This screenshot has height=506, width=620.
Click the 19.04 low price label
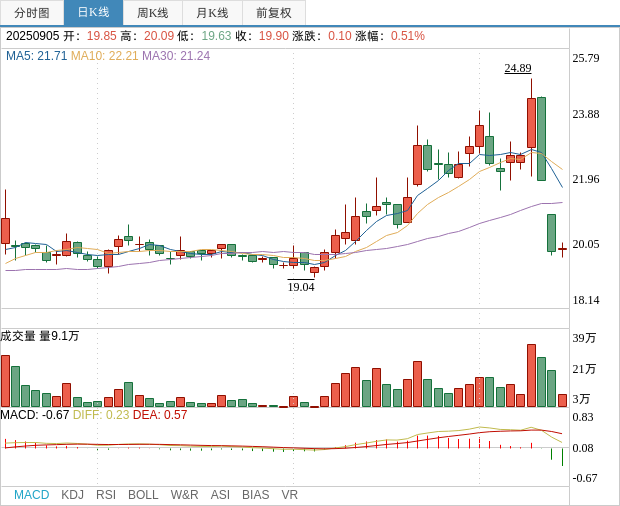pyautogui.click(x=301, y=287)
